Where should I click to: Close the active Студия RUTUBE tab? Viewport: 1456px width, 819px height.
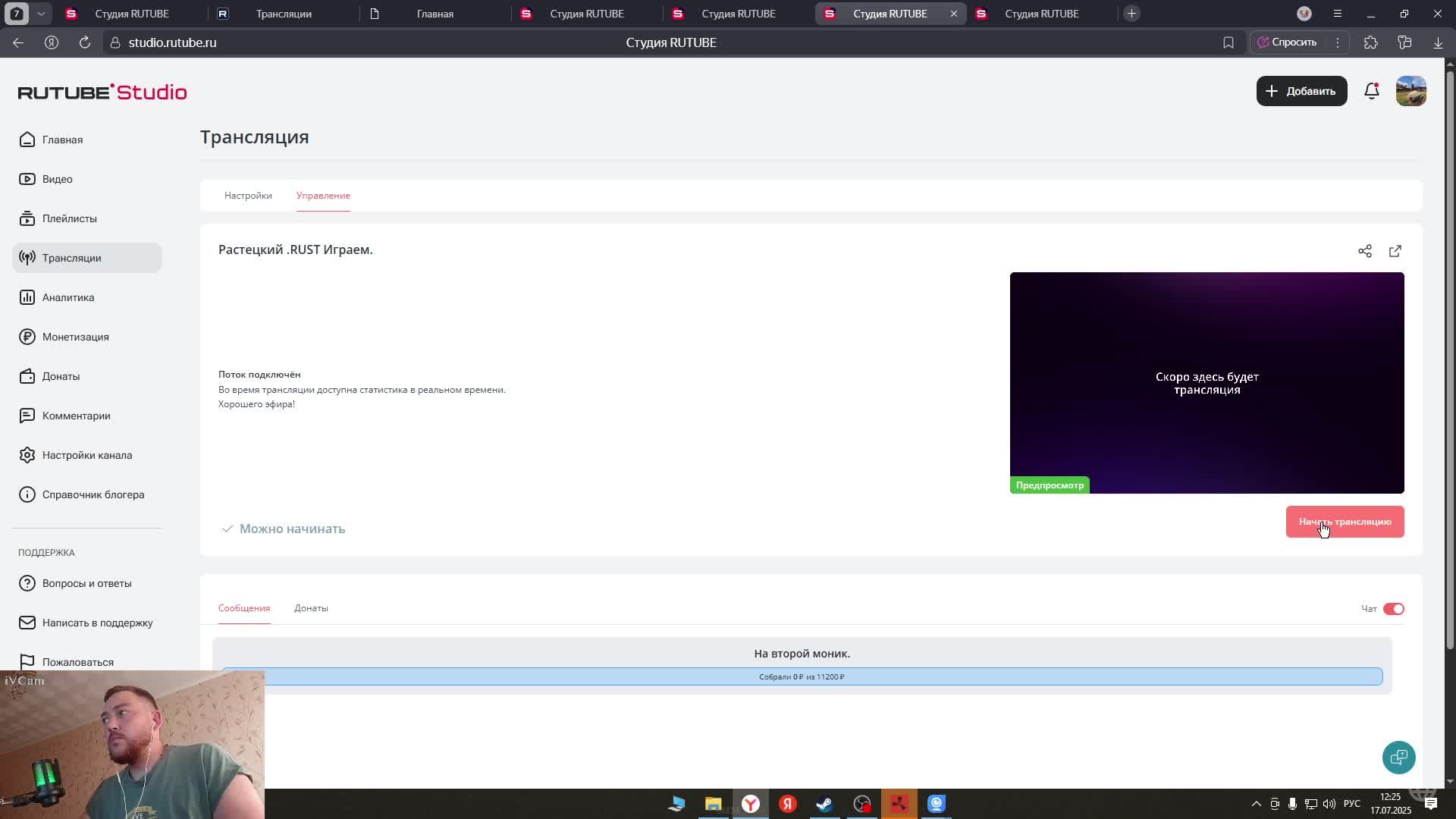[954, 14]
